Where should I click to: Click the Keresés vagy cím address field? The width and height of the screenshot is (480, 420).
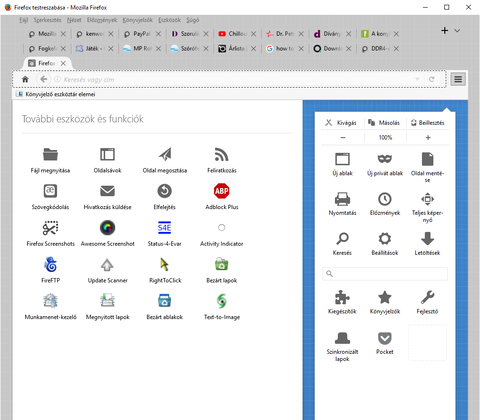[233, 79]
